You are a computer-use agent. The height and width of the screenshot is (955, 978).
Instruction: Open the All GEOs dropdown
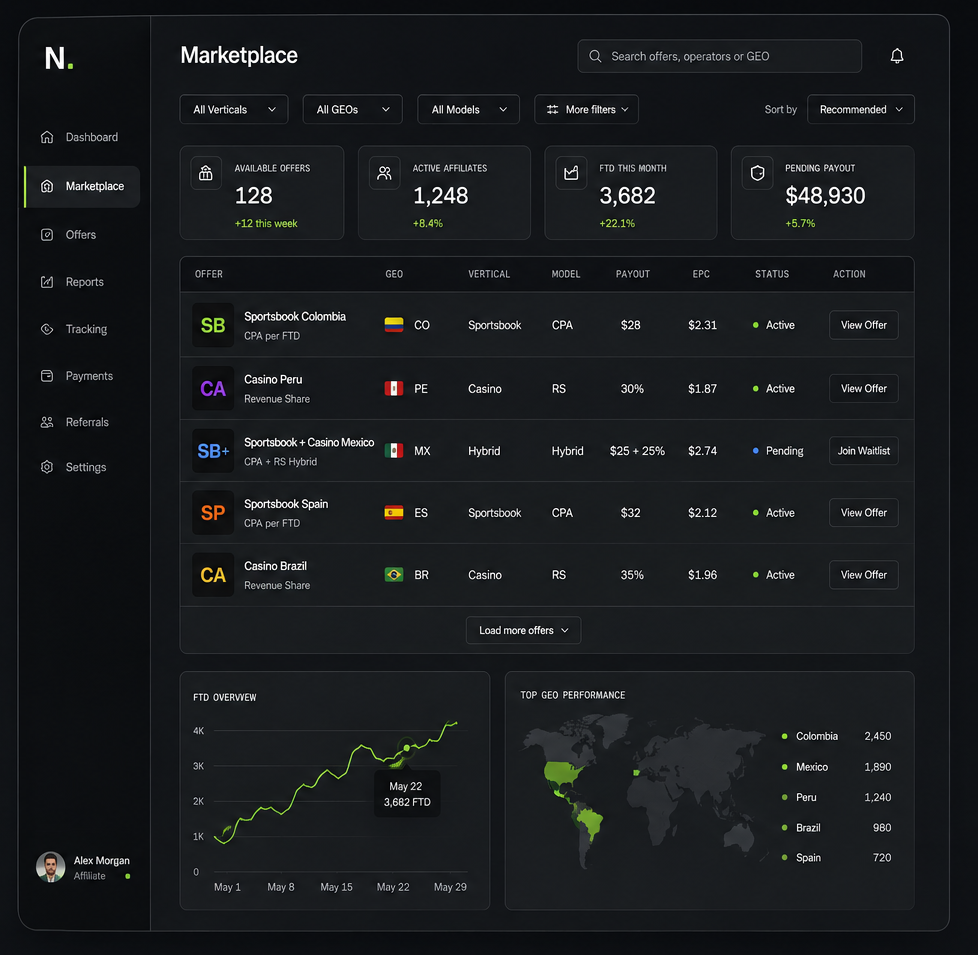352,110
